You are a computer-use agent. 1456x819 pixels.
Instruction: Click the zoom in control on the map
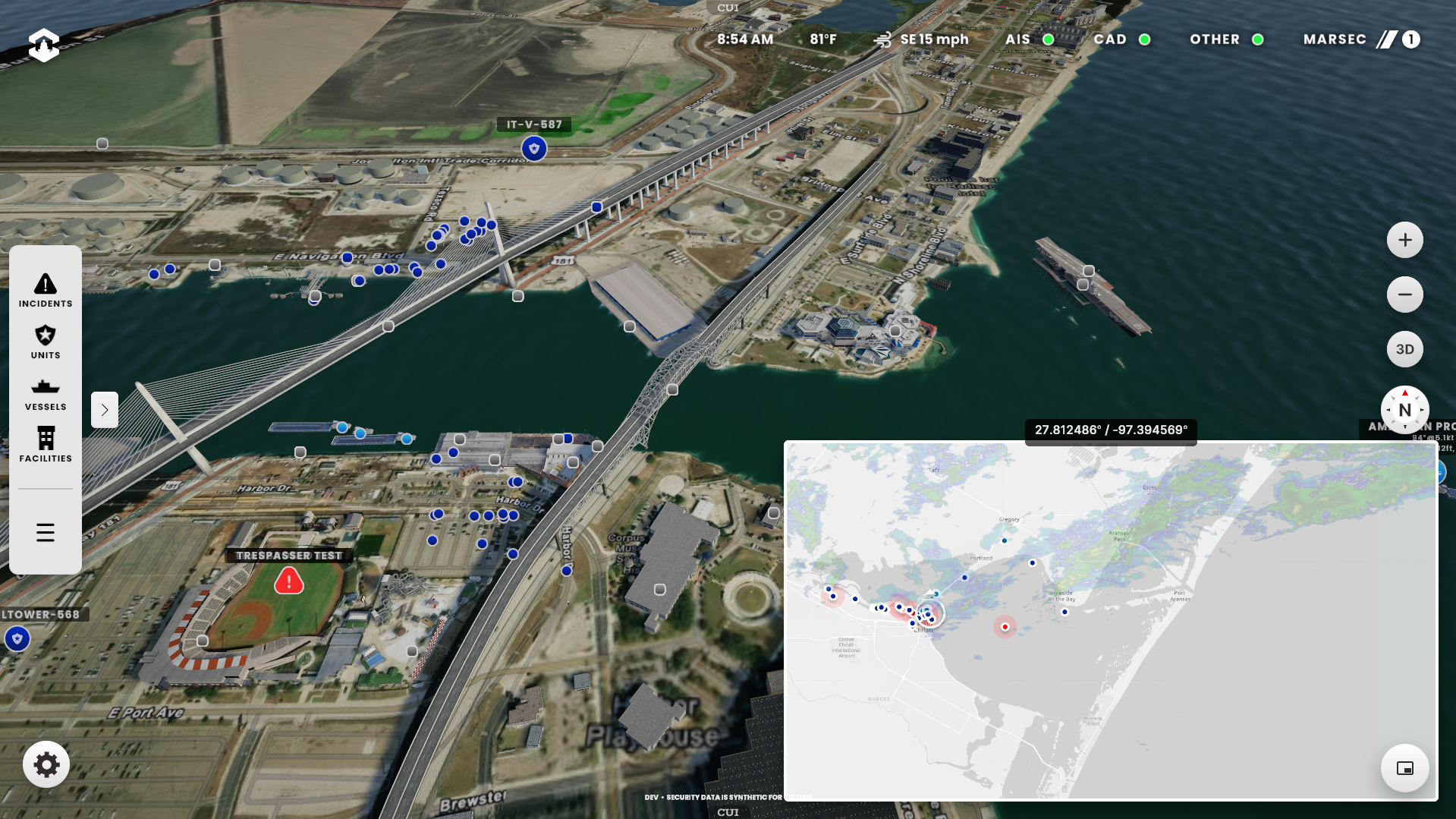click(1405, 239)
